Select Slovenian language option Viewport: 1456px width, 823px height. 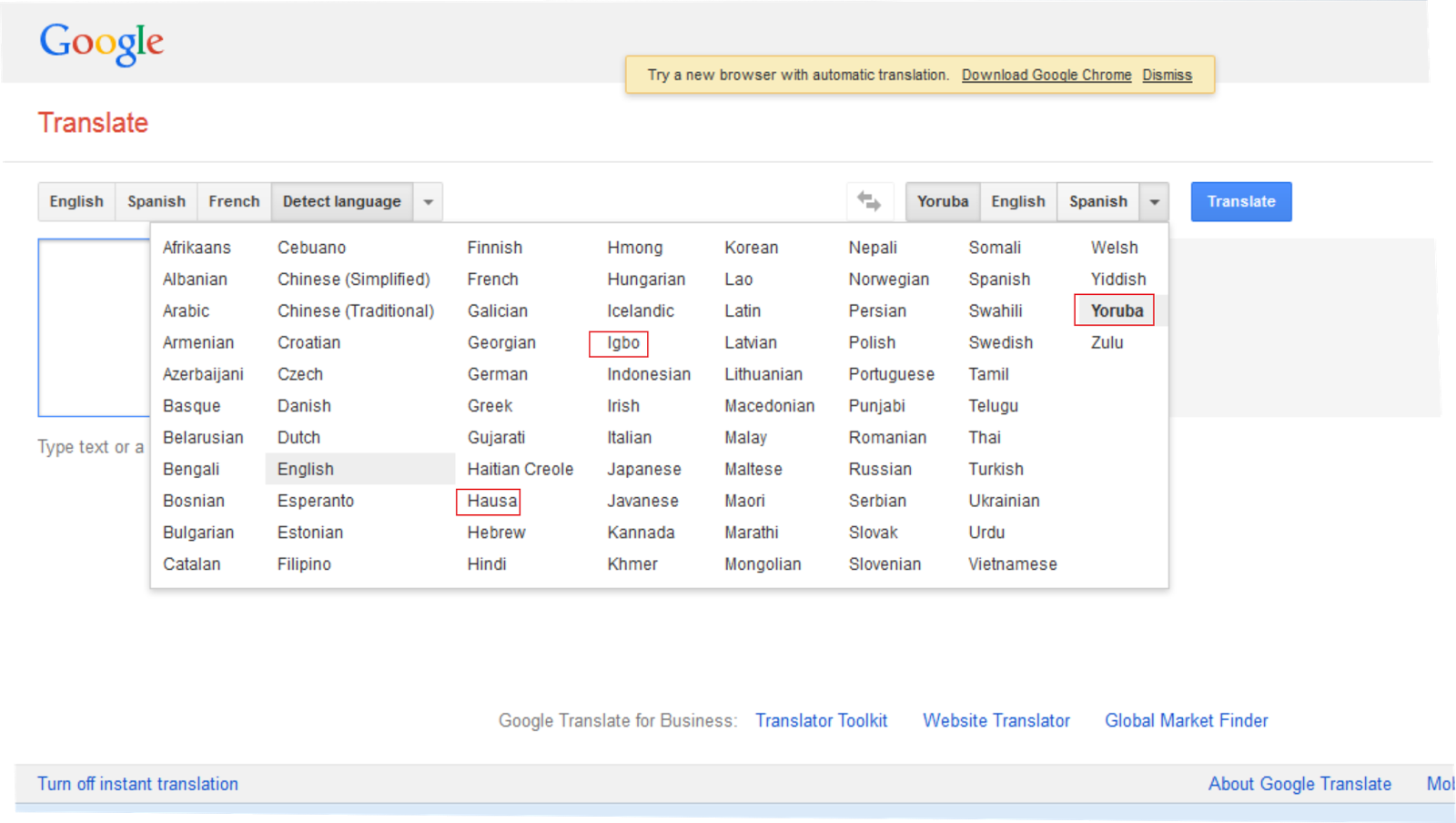coord(885,564)
